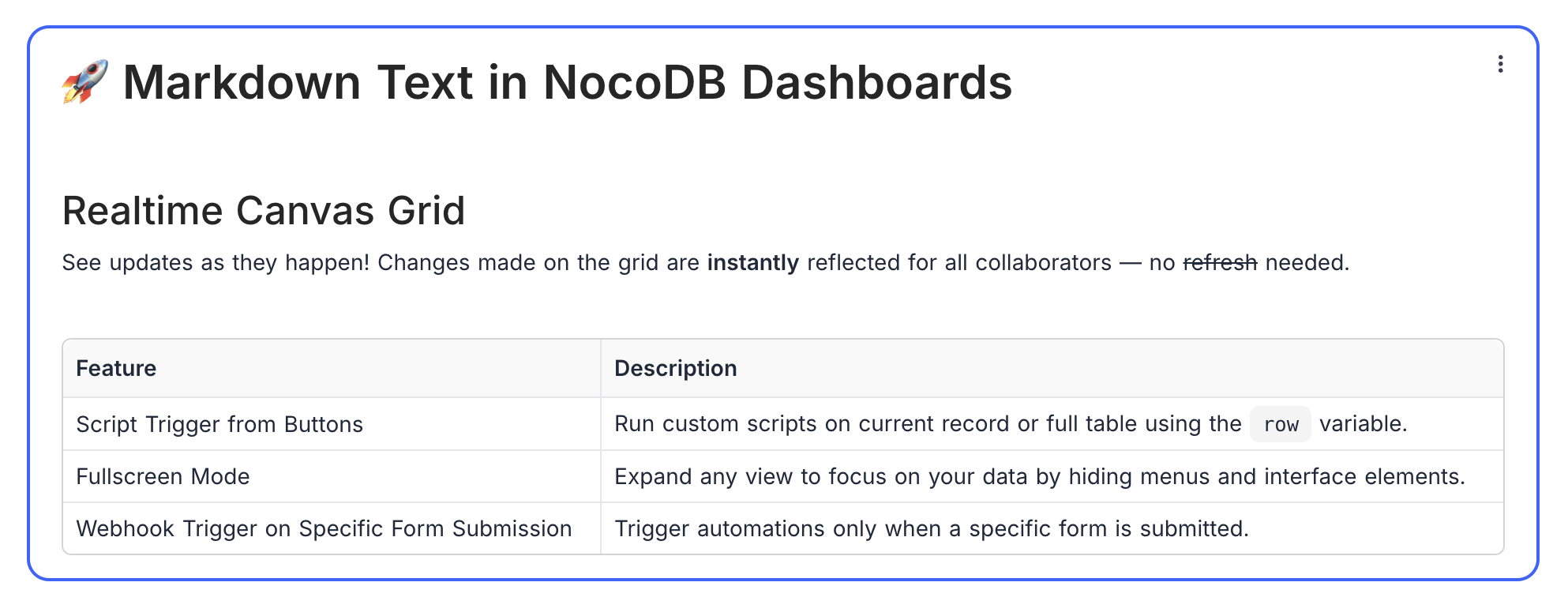The height and width of the screenshot is (616, 1568).
Task: Select the Script Trigger from Buttons cell
Action: tap(219, 424)
